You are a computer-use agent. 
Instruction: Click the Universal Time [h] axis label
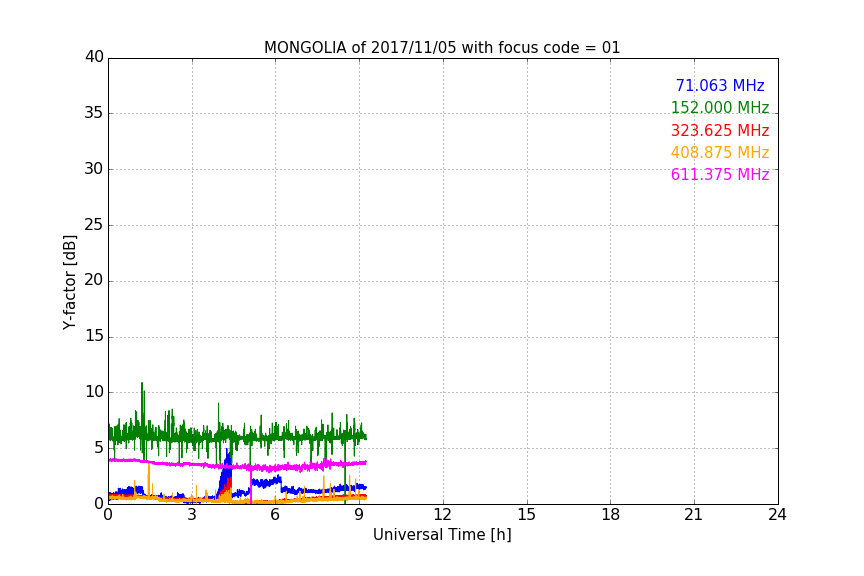click(x=442, y=535)
